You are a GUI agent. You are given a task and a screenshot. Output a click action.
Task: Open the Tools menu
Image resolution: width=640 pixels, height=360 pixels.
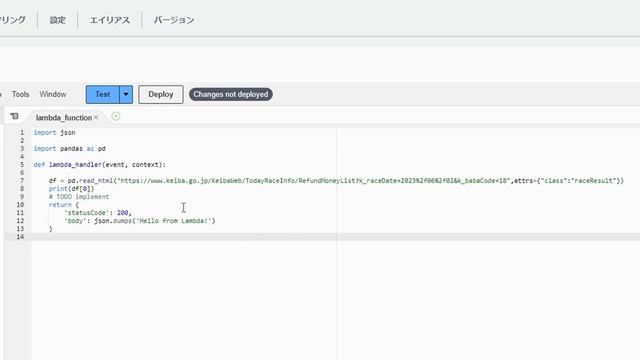pyautogui.click(x=20, y=94)
